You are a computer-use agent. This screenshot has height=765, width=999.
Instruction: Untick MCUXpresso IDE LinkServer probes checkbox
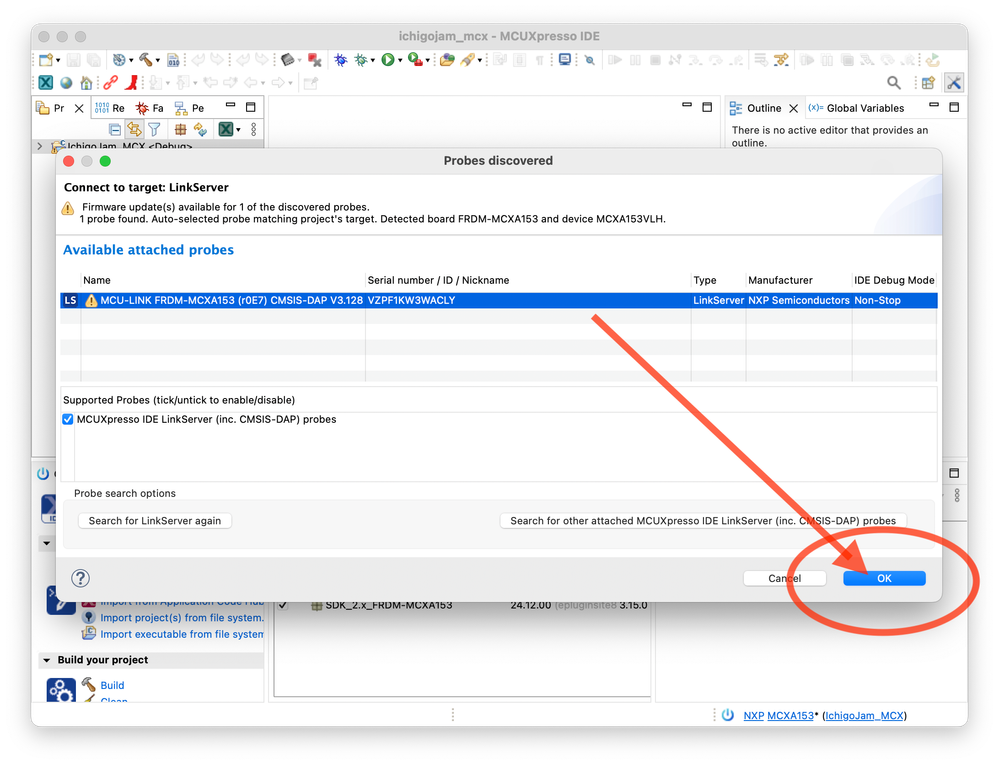(68, 419)
